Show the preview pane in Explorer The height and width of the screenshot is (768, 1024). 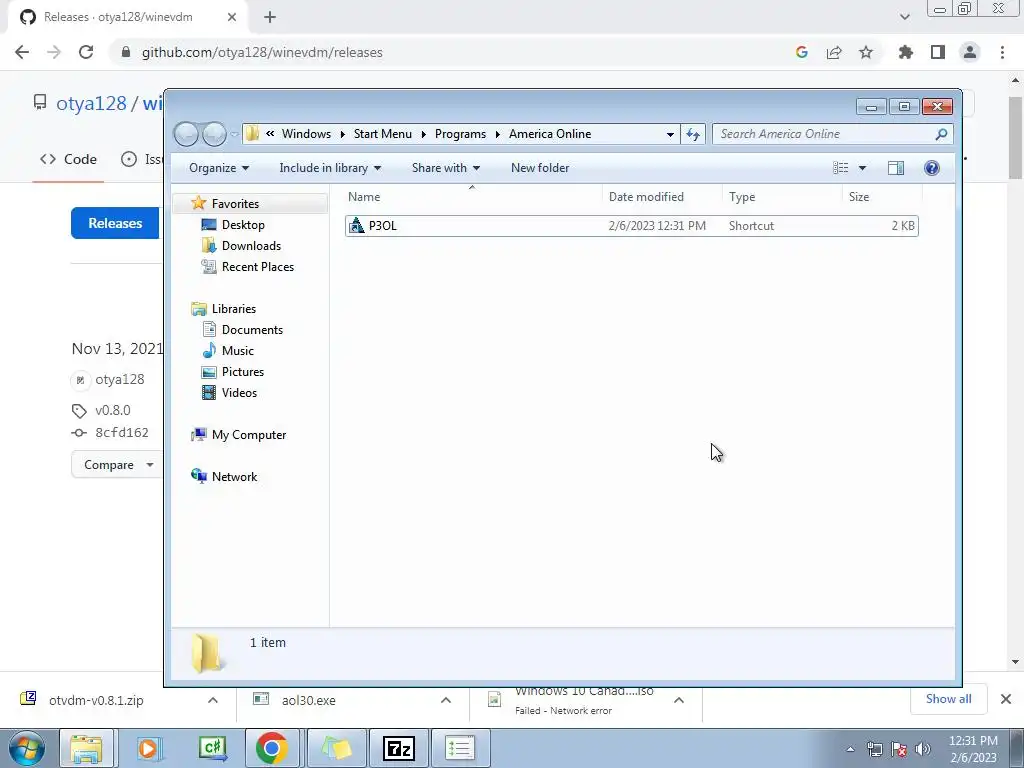tap(896, 168)
